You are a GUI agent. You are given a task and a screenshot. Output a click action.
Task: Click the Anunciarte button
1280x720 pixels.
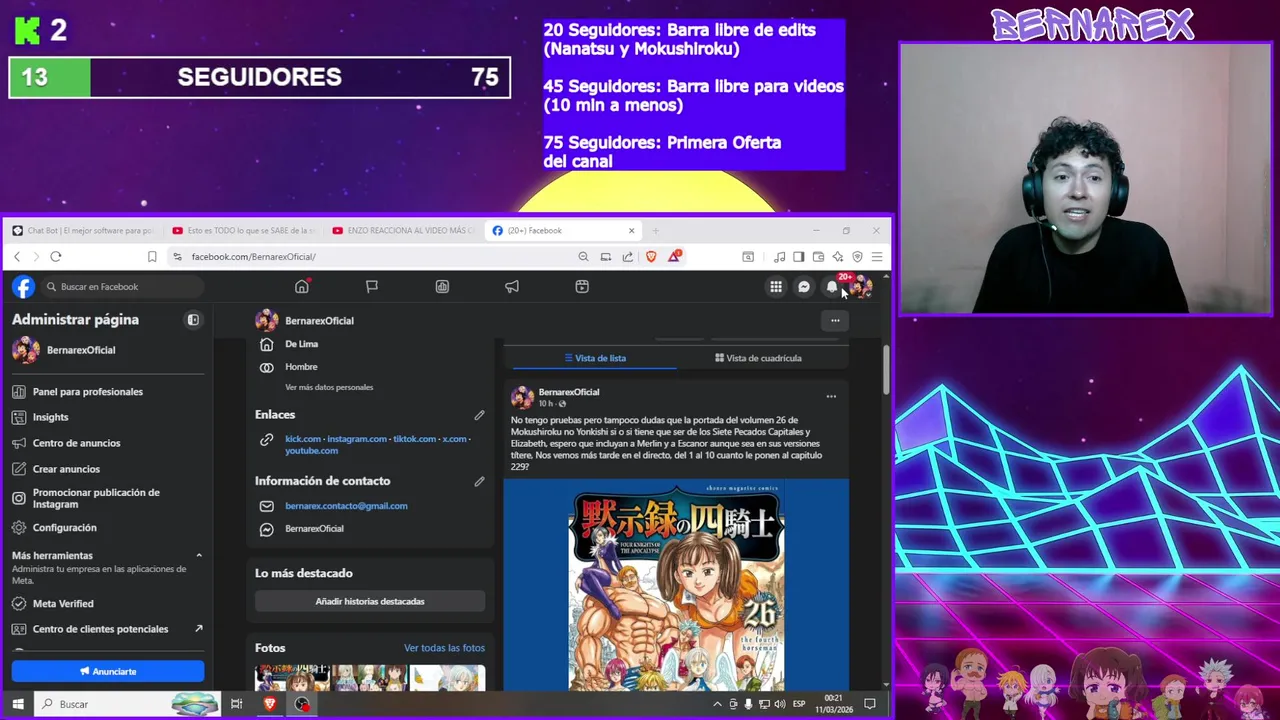pyautogui.click(x=108, y=672)
